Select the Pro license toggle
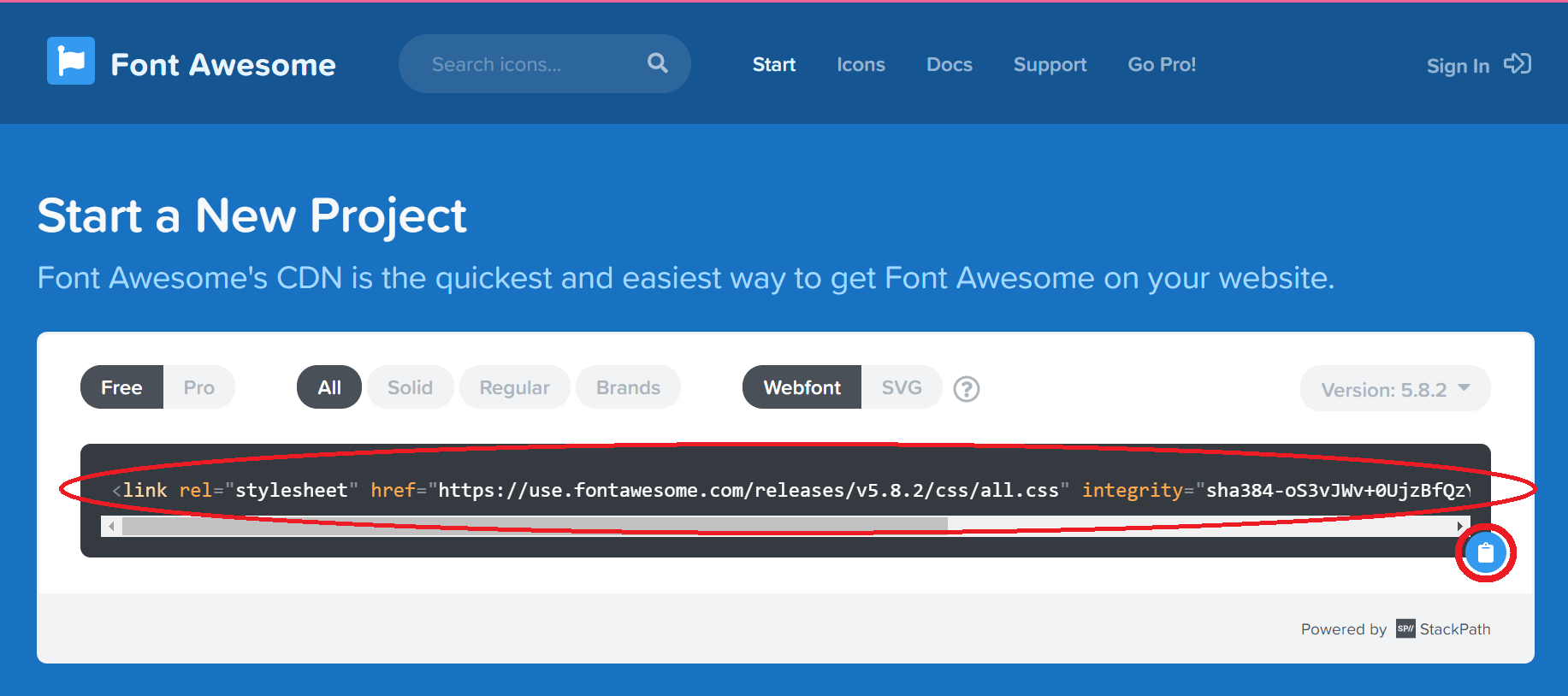The height and width of the screenshot is (696, 1568). pyautogui.click(x=199, y=387)
